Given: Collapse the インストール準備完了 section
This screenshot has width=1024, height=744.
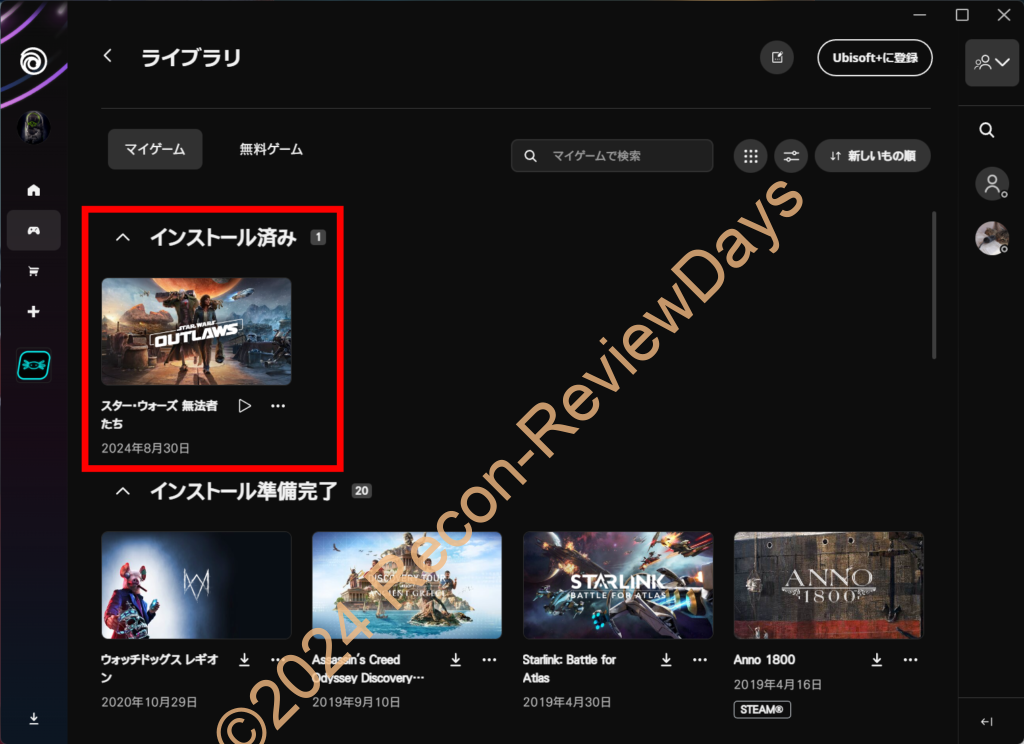Looking at the screenshot, I should click(x=123, y=491).
